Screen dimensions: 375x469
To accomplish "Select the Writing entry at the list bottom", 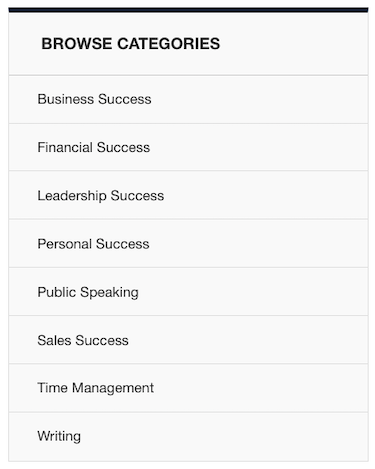I will (x=188, y=437).
